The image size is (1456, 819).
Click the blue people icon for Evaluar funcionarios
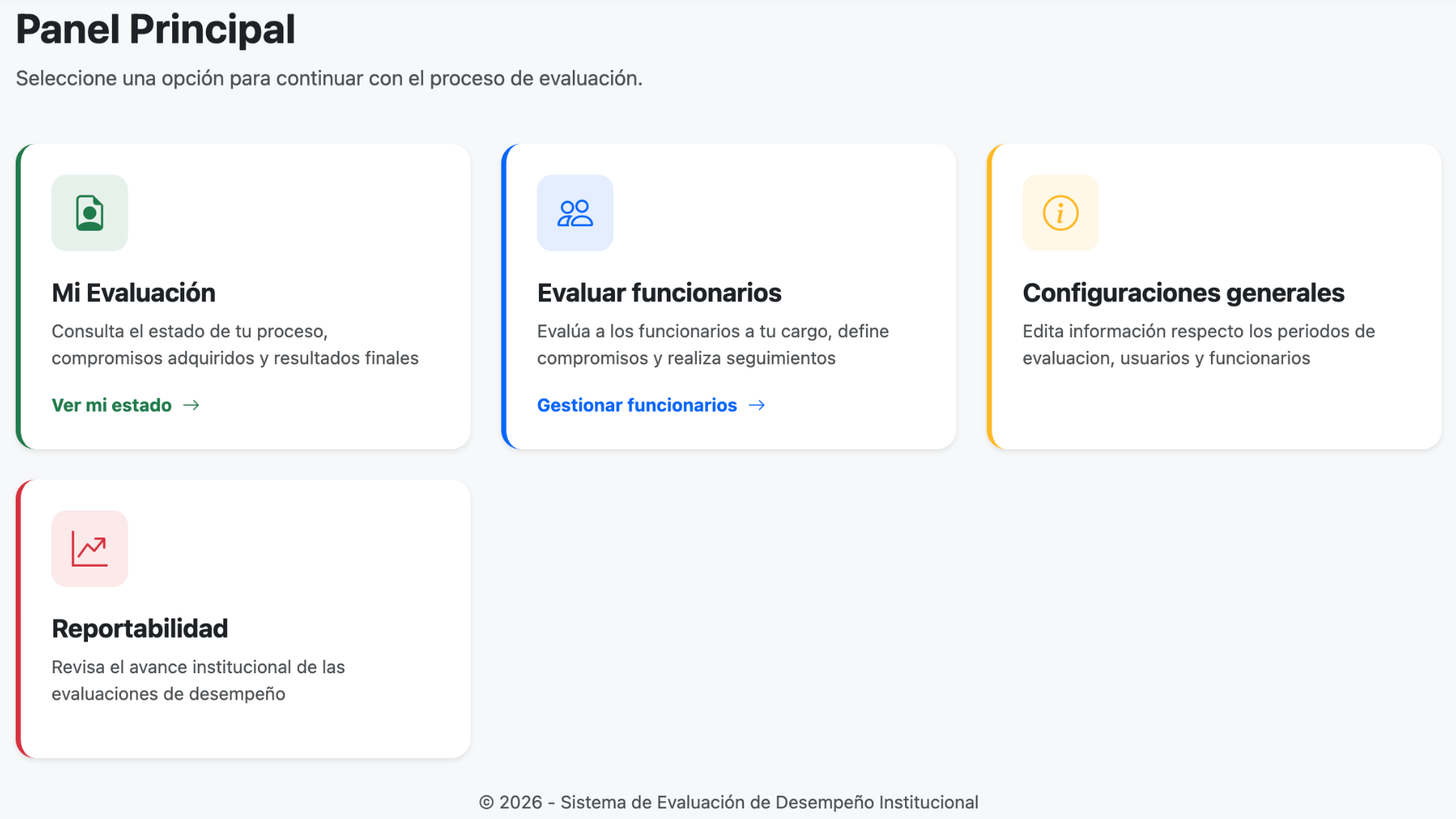pos(575,213)
